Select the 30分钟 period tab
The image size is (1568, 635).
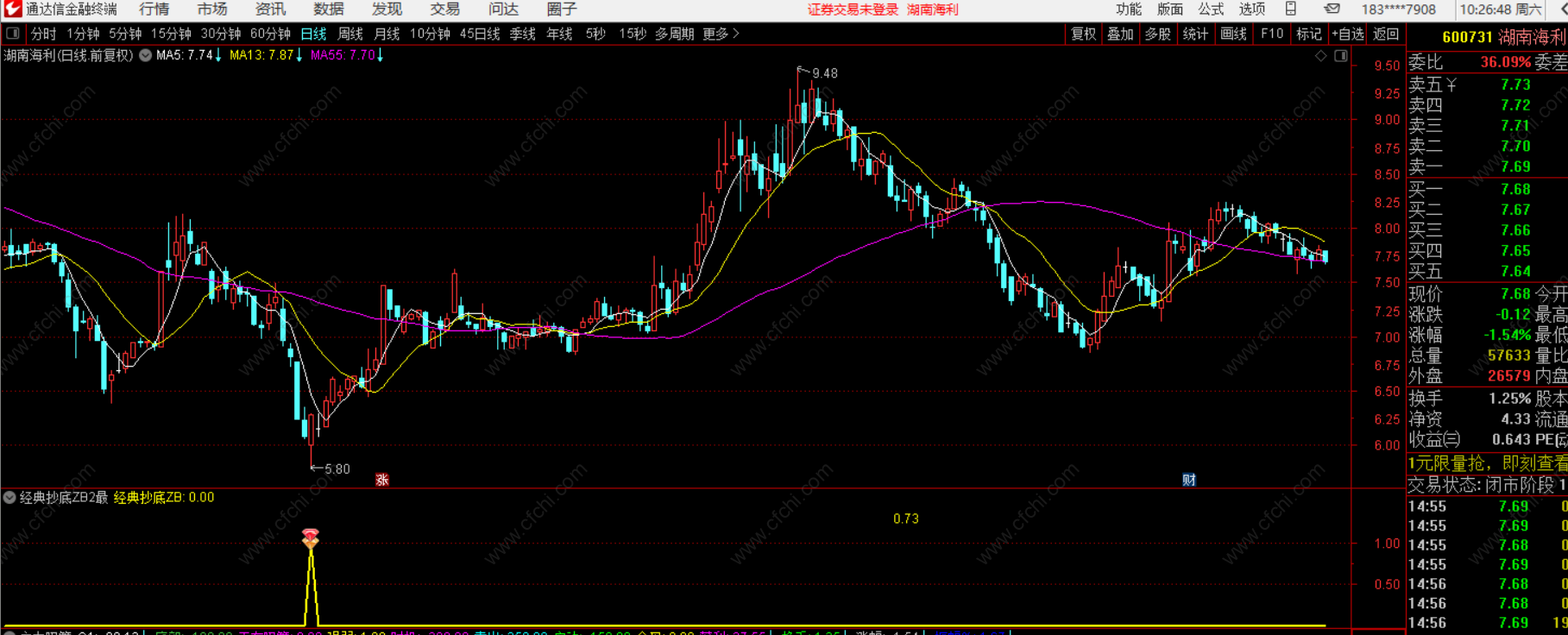(x=221, y=34)
